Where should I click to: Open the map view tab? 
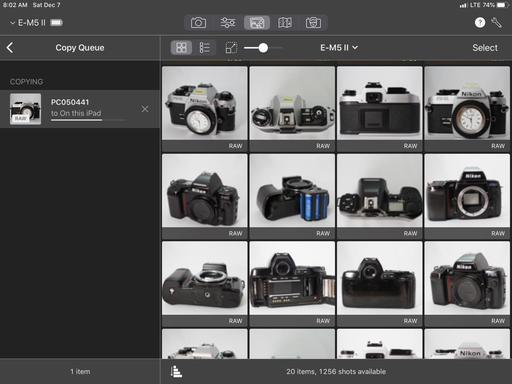click(x=285, y=23)
